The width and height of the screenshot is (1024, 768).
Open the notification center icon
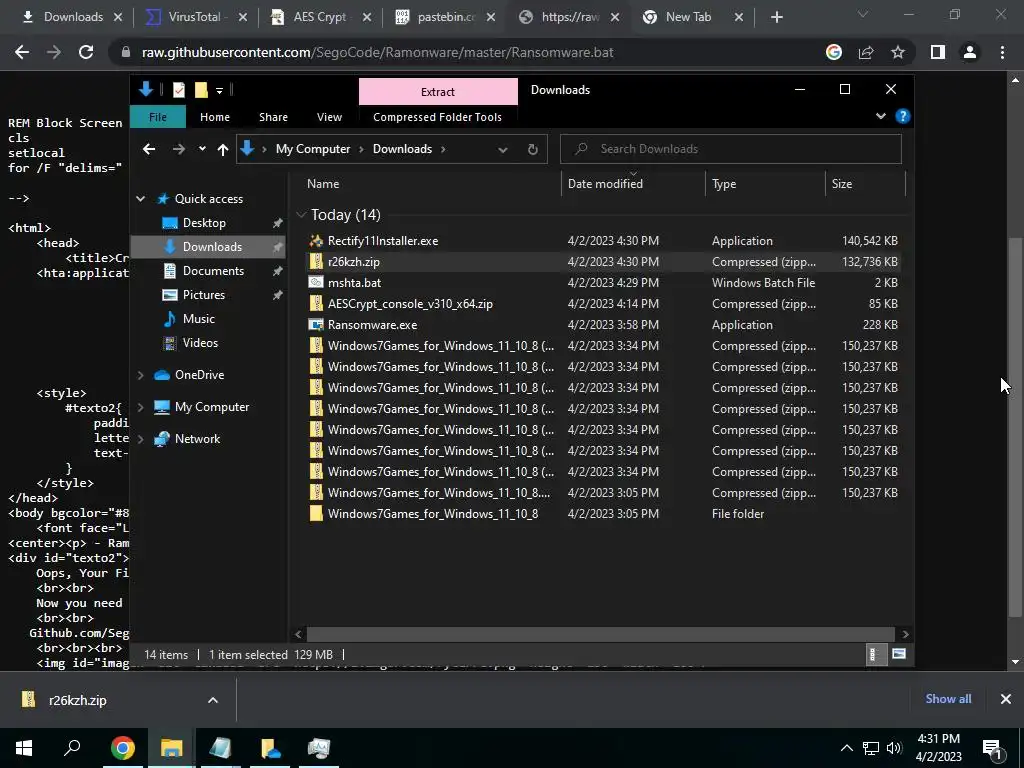pos(993,748)
